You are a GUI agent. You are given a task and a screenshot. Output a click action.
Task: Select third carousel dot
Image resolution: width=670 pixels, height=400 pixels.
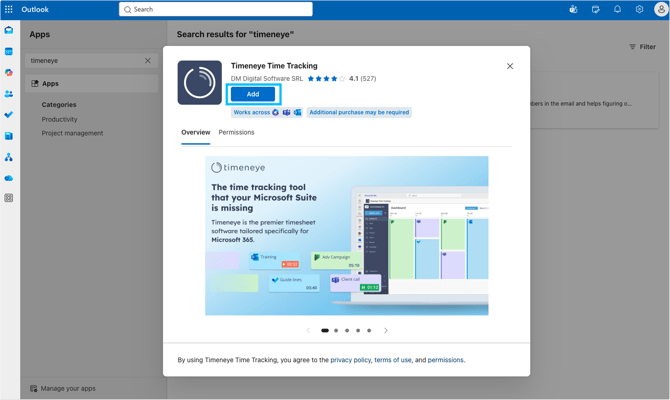coord(347,330)
